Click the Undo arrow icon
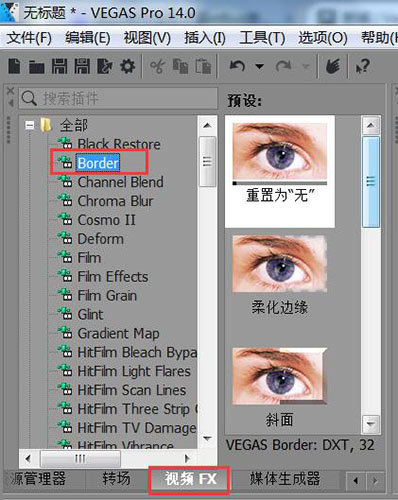398x500 pixels. 237,66
